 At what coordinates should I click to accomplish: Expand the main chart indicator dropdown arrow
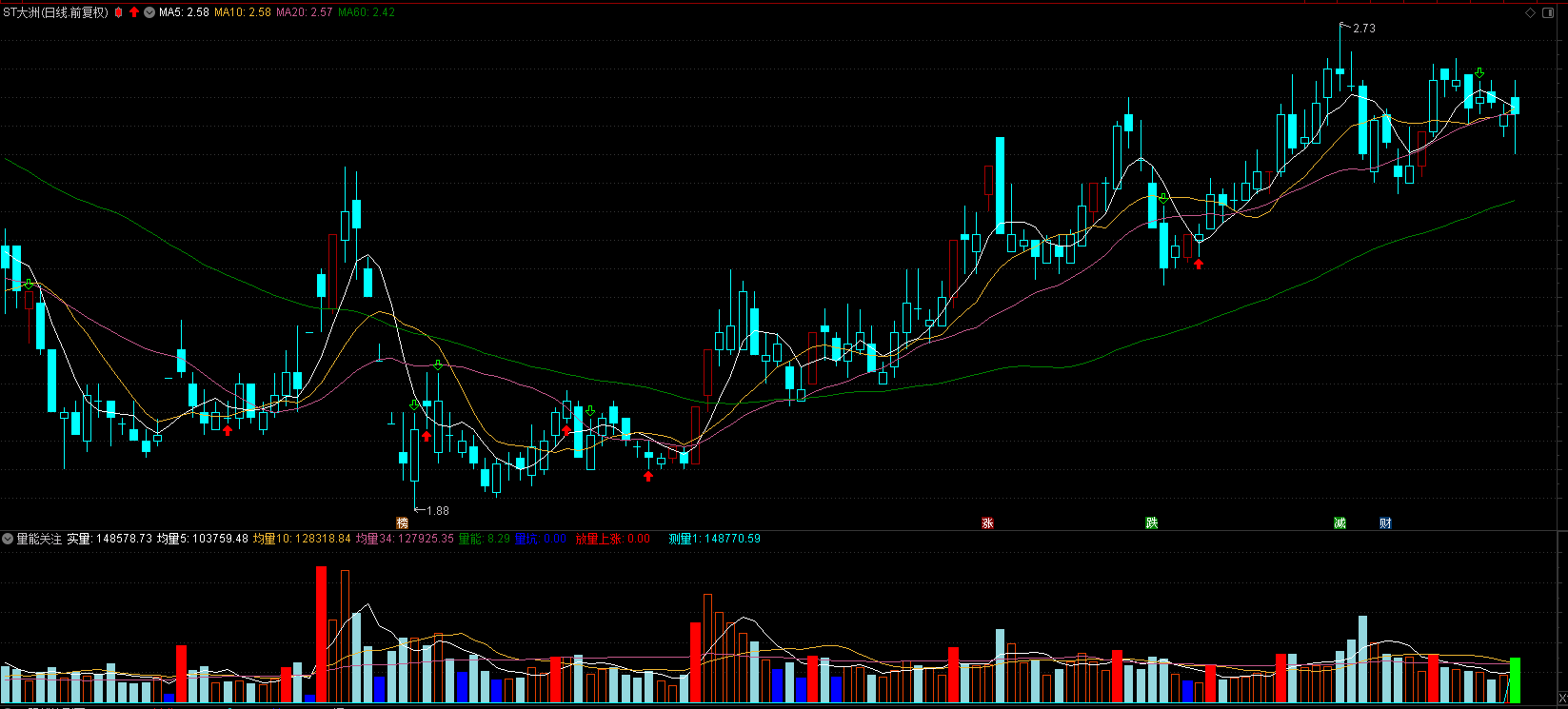(x=149, y=12)
